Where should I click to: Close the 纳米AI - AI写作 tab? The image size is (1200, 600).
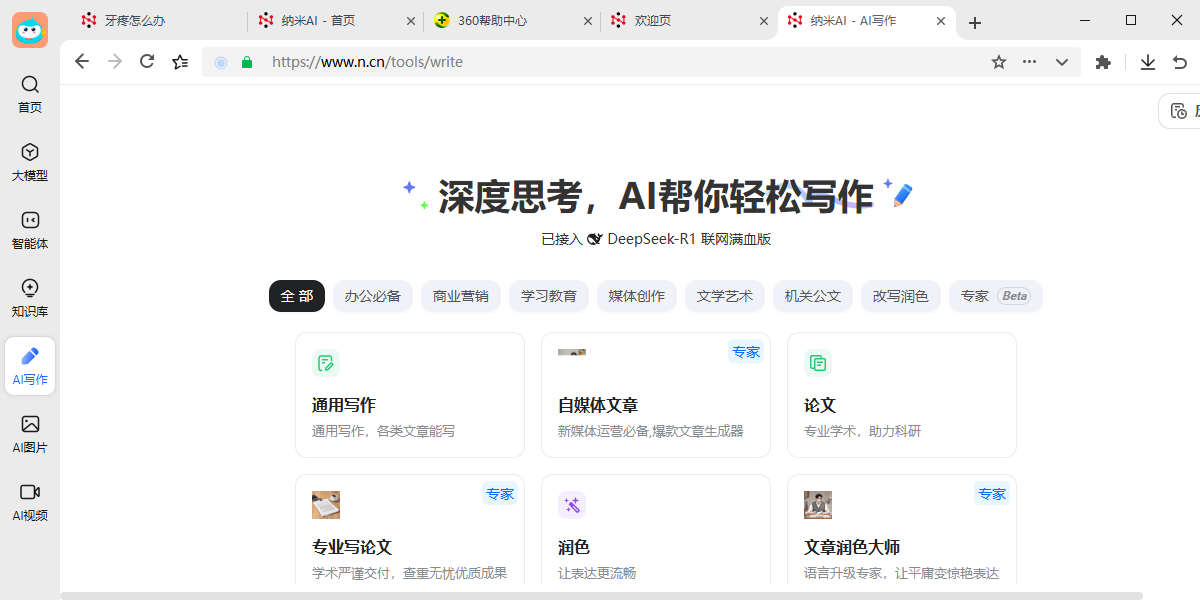[939, 20]
